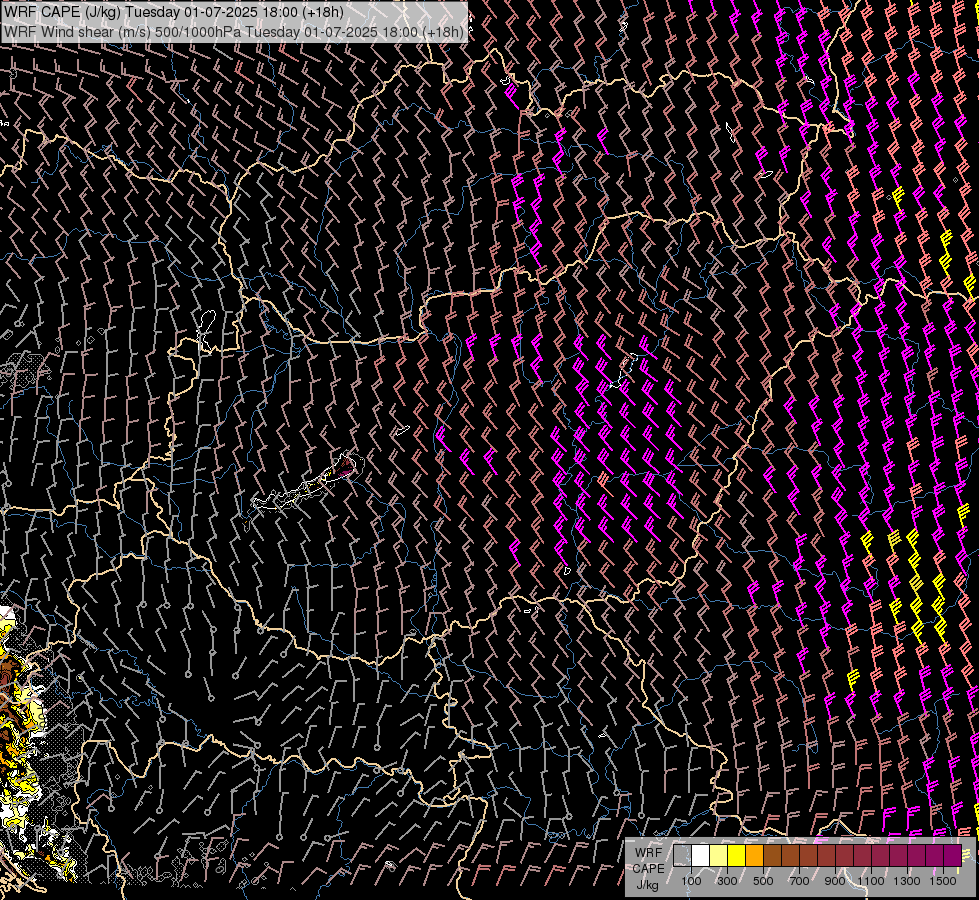Click the legend label CAPE
The image size is (979, 900).
648,869
